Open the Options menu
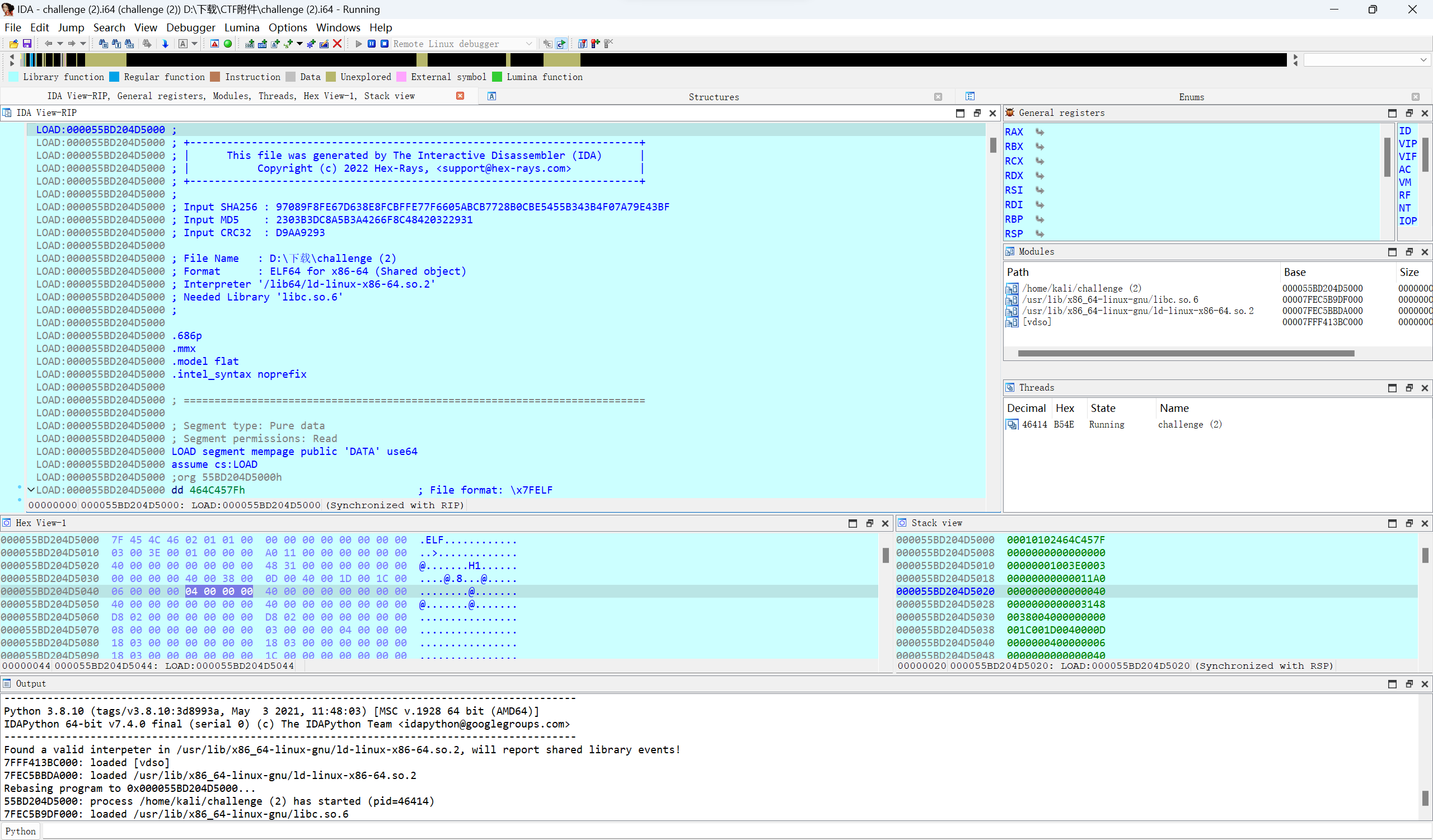The image size is (1433, 840). click(288, 27)
